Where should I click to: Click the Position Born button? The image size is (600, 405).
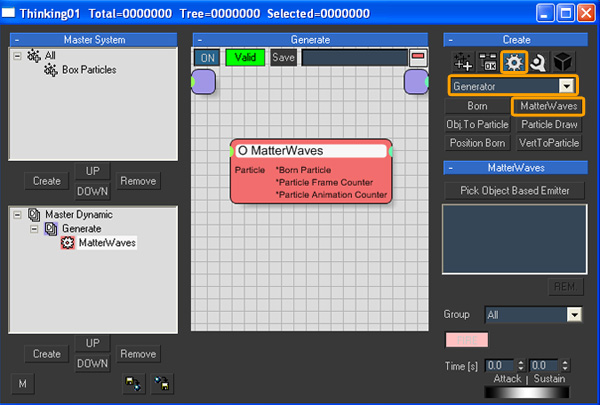pos(477,143)
